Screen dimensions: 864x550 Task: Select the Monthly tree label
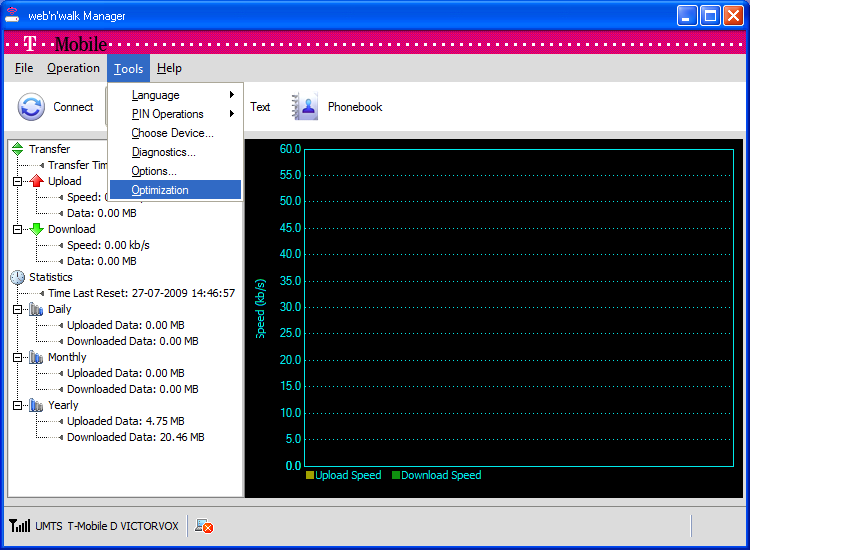tap(67, 357)
